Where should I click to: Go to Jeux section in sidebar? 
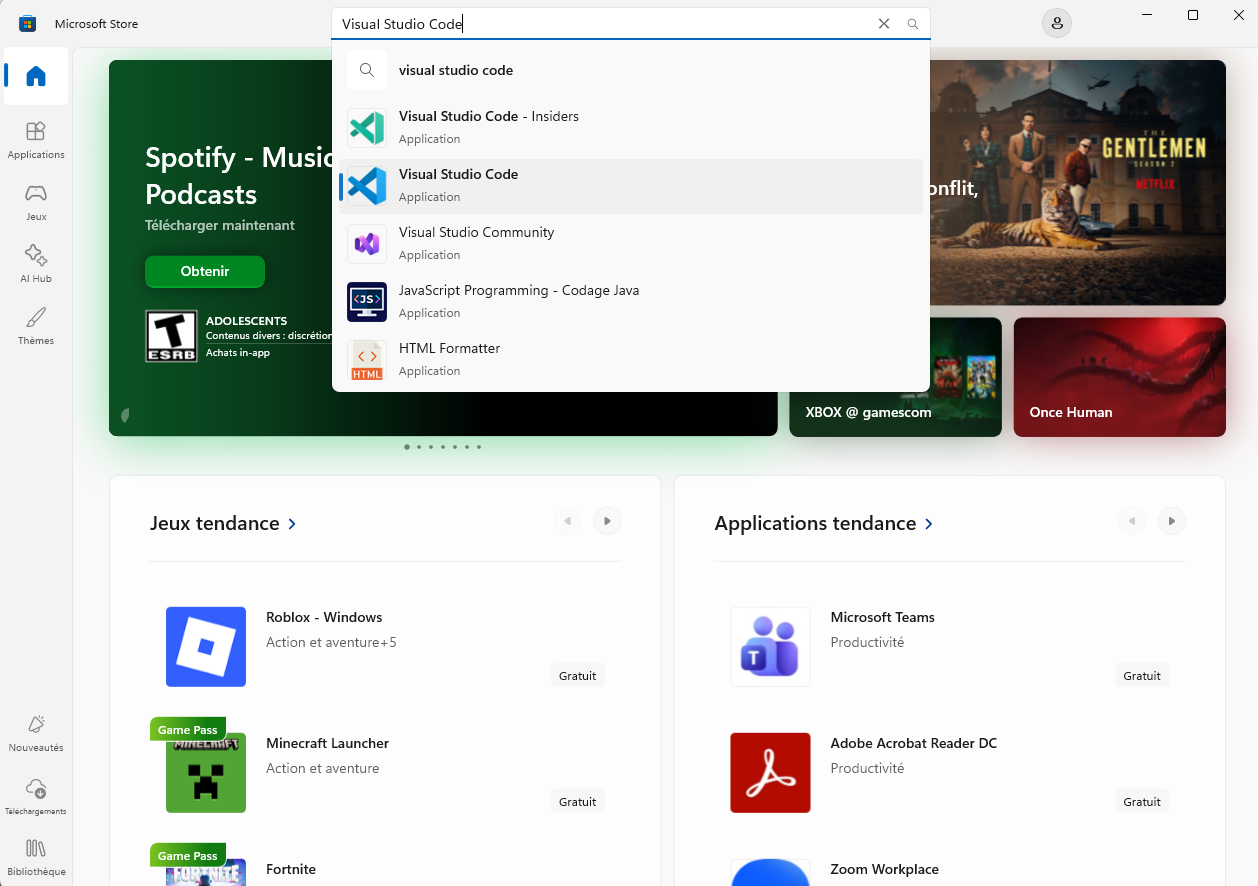coord(36,202)
